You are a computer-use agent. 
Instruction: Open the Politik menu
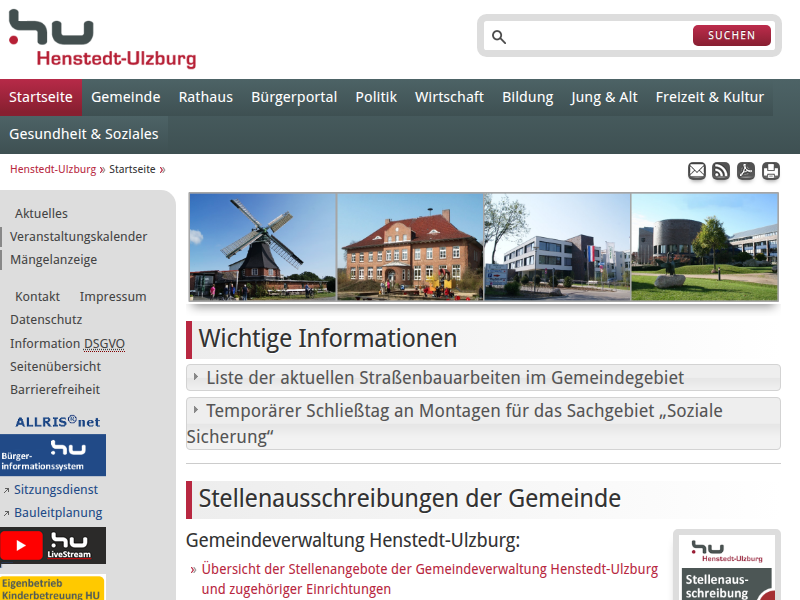click(x=376, y=97)
